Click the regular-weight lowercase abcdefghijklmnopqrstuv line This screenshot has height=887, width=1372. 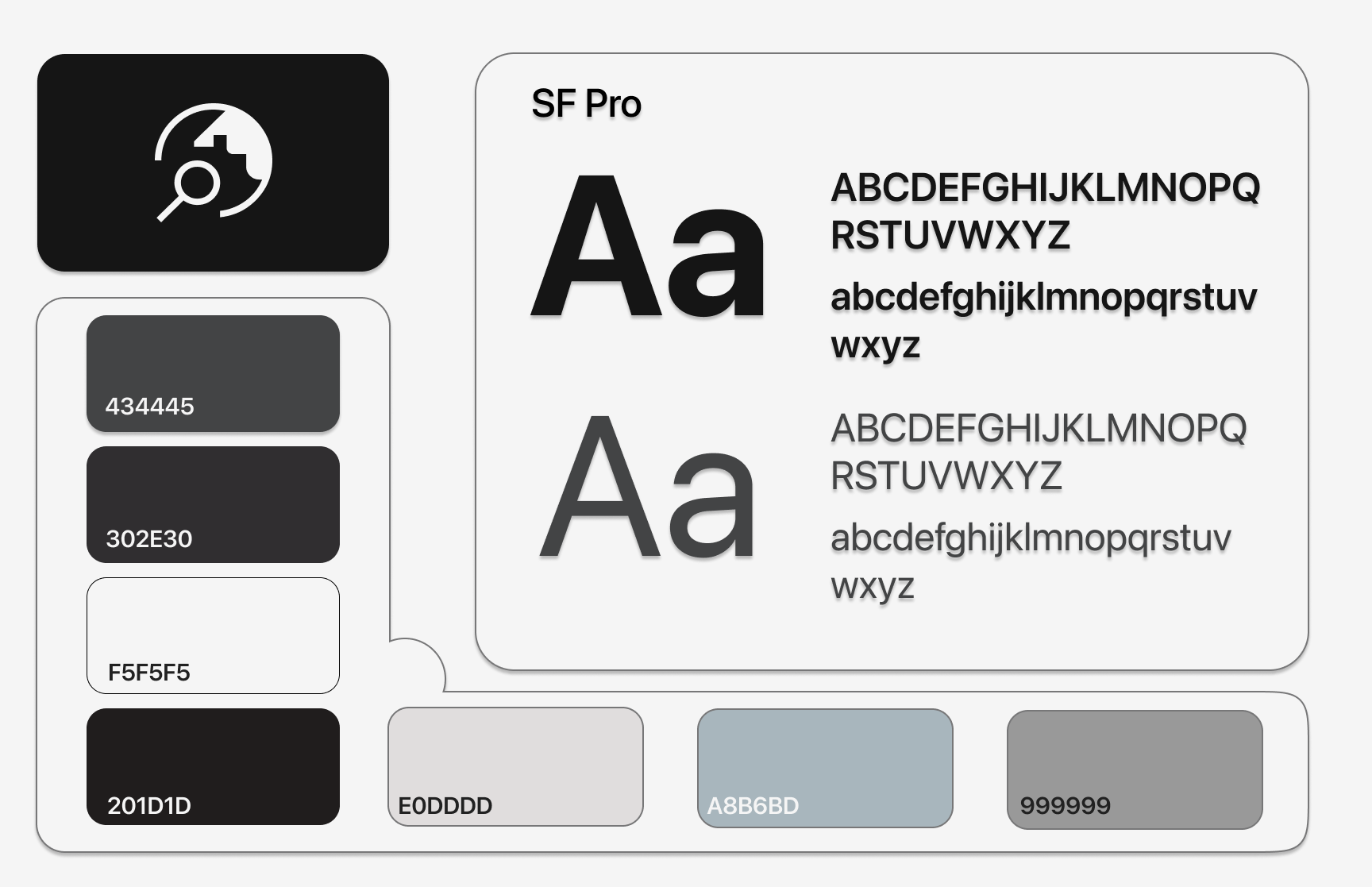(x=1031, y=538)
